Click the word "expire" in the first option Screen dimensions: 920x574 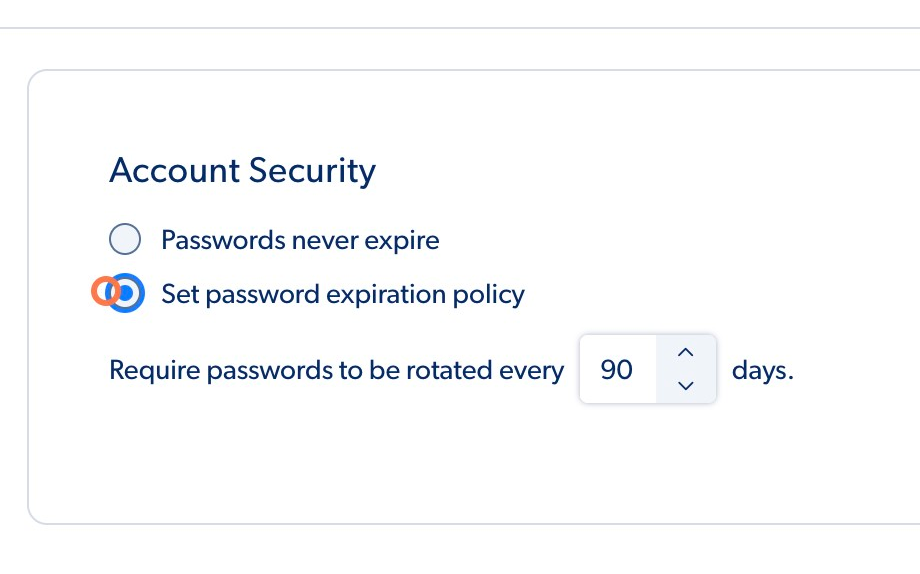(x=402, y=241)
